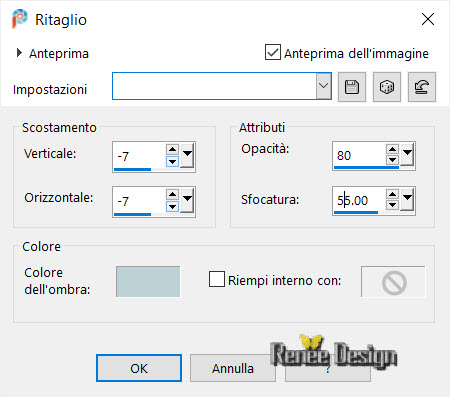Pick the Colore dell'ombra color swatch
Screen dimensions: 450x397
[148, 281]
